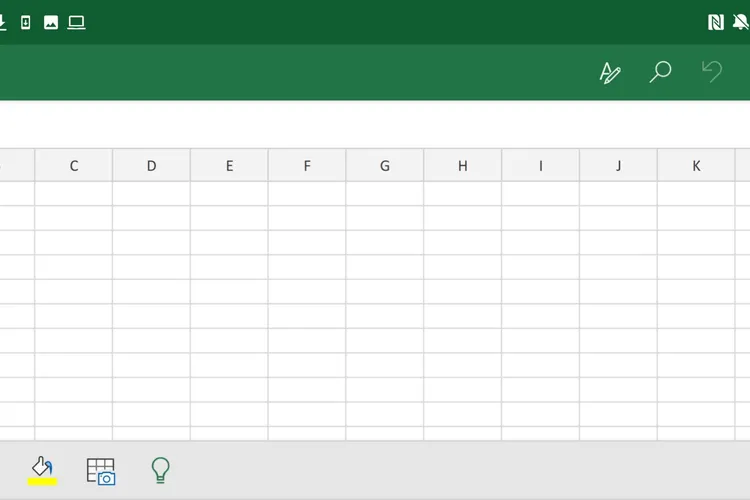
Task: Select column C header
Action: 74,166
